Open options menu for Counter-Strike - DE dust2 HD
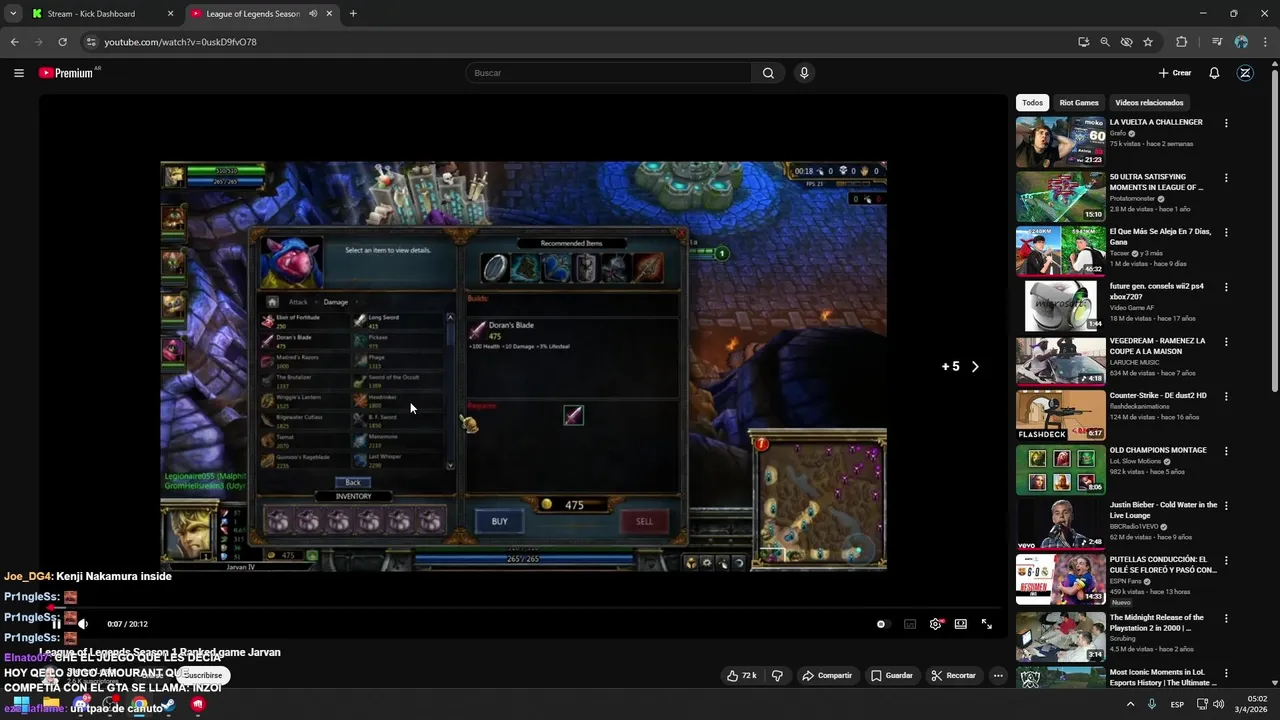Screen dimensions: 1280x720 click(1226, 396)
